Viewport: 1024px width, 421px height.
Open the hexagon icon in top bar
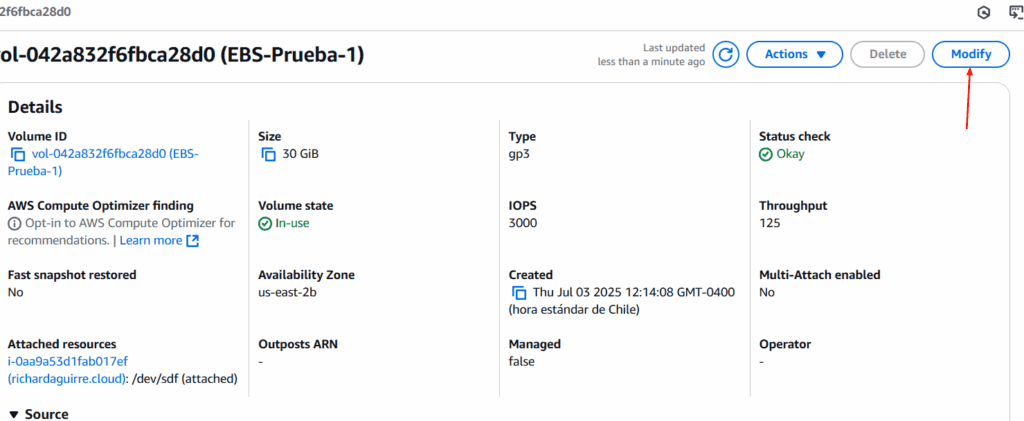coord(984,12)
